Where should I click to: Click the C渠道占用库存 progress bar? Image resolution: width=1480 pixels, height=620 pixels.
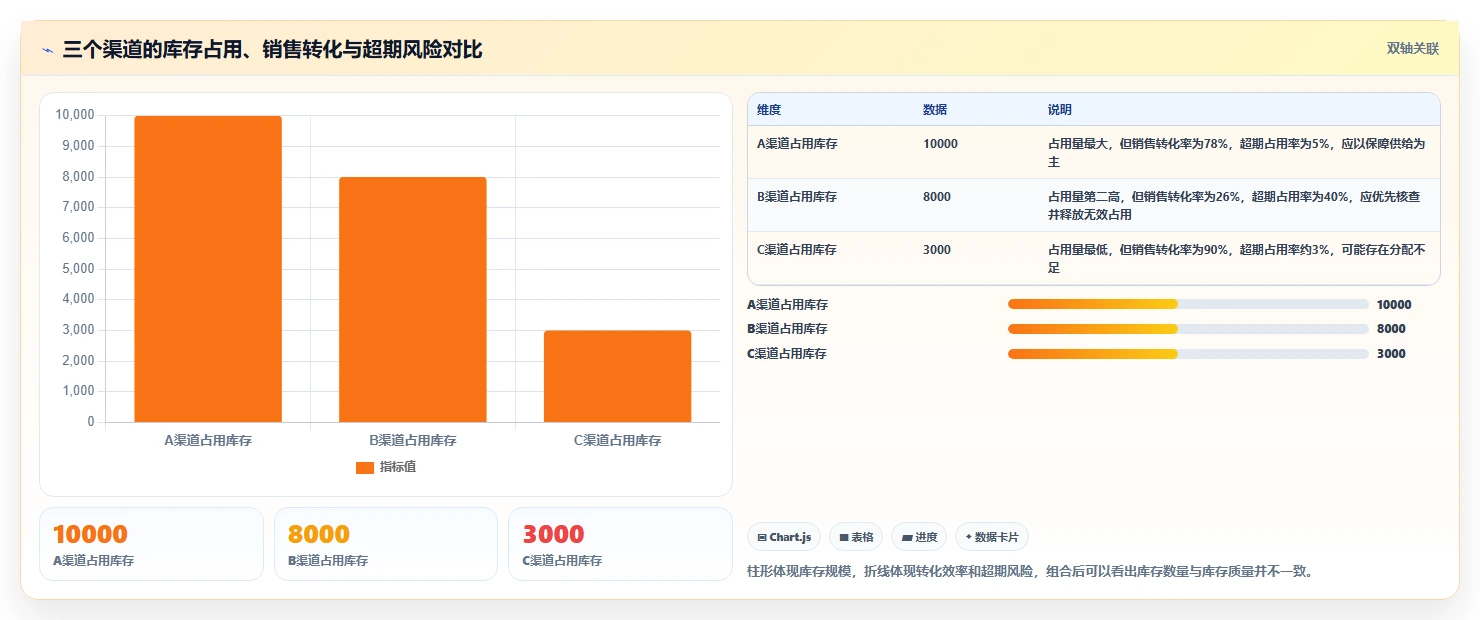pyautogui.click(x=1188, y=354)
